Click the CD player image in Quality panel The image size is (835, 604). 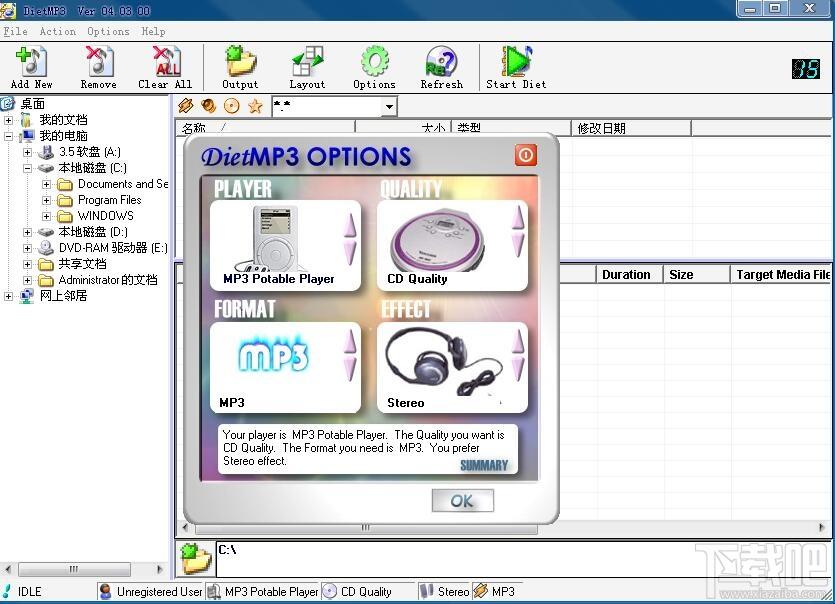pyautogui.click(x=438, y=241)
